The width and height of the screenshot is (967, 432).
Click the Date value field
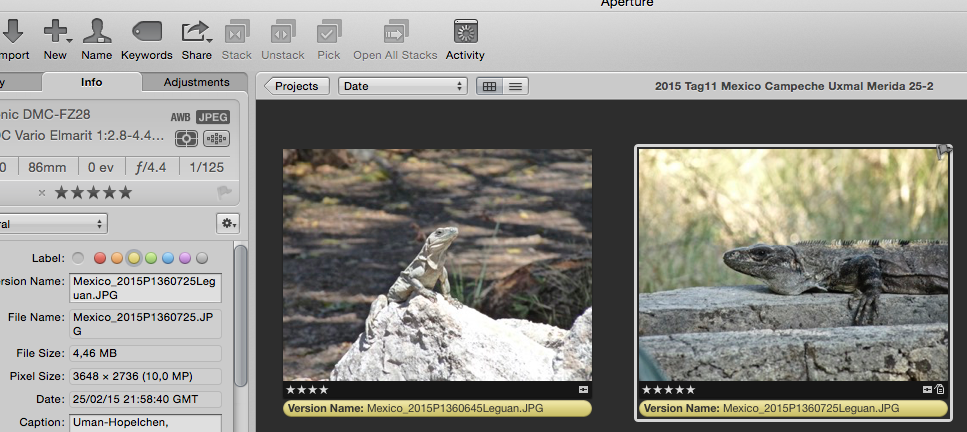coord(145,399)
